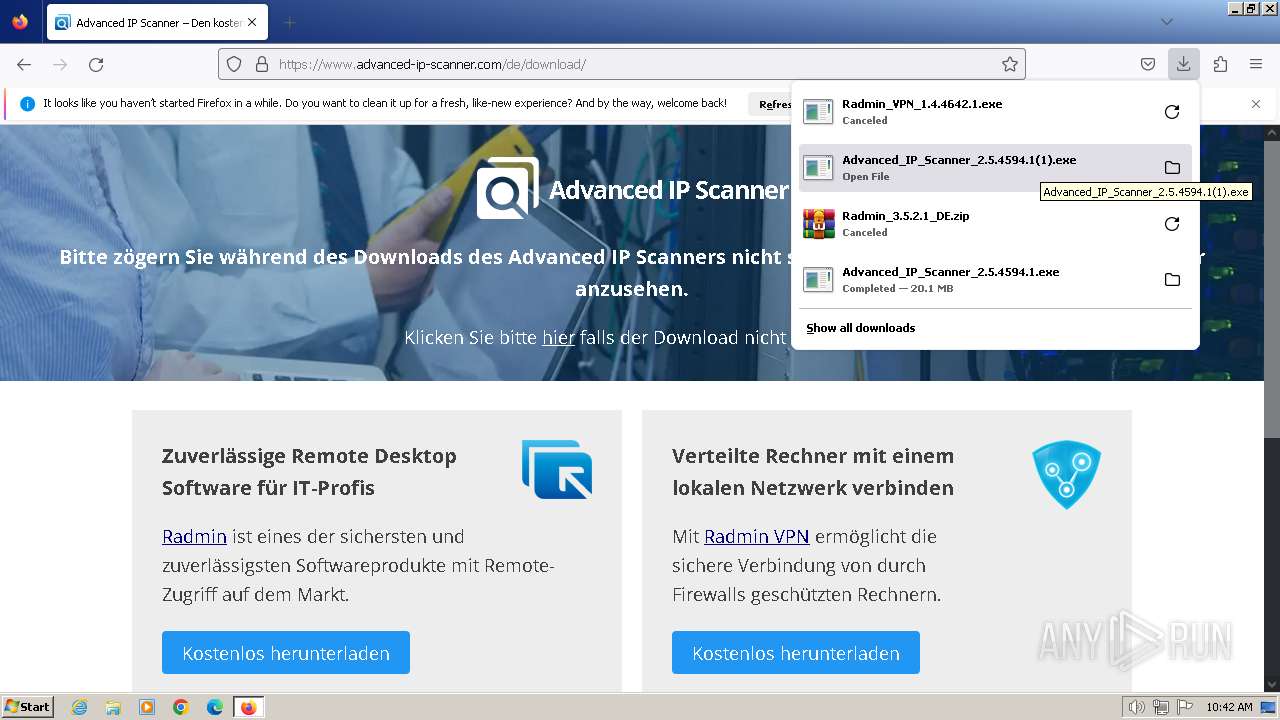Open the Radmin link
Screen dimensions: 1280x720
pyautogui.click(x=194, y=537)
